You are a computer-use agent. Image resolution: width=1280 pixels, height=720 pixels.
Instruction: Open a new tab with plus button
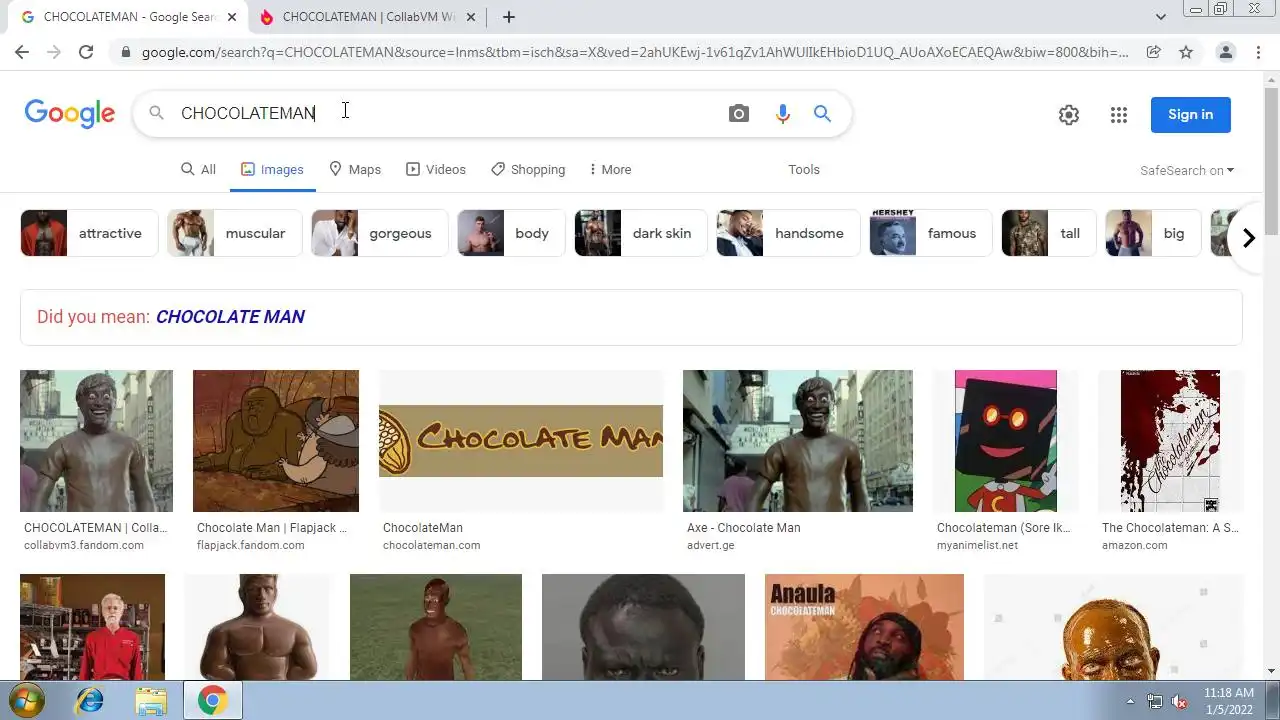[509, 17]
